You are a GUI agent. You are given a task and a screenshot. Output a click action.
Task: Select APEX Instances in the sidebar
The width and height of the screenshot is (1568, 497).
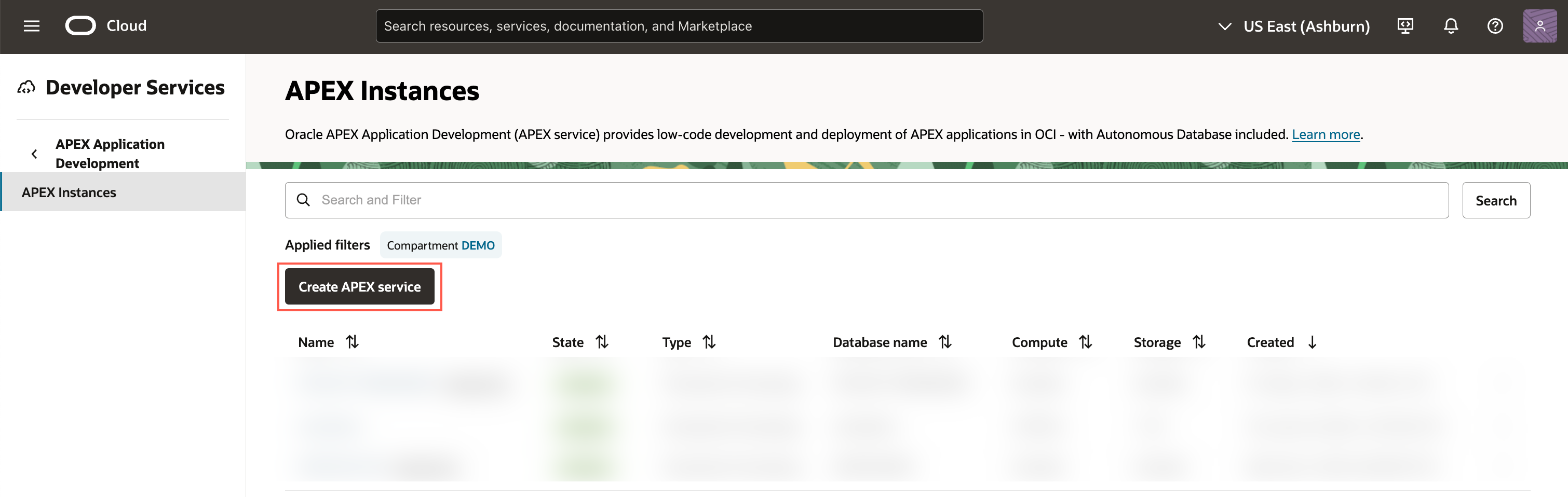[x=69, y=192]
